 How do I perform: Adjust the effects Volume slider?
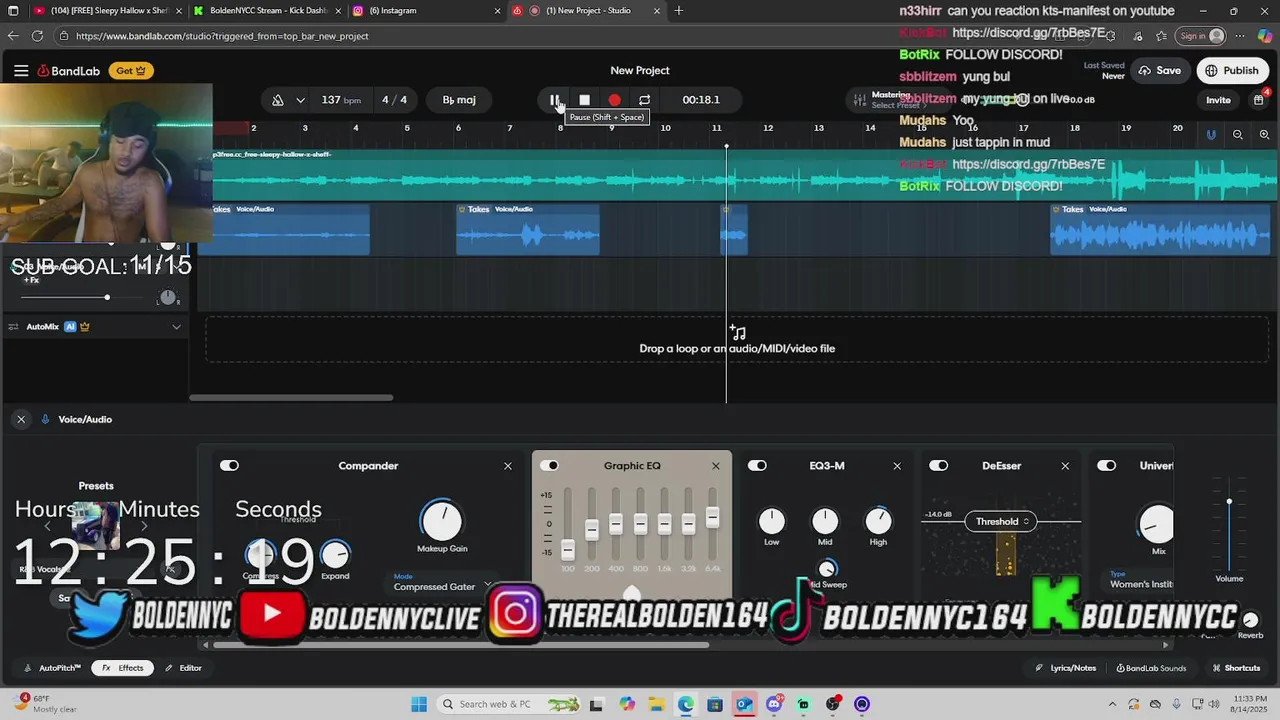click(1229, 502)
